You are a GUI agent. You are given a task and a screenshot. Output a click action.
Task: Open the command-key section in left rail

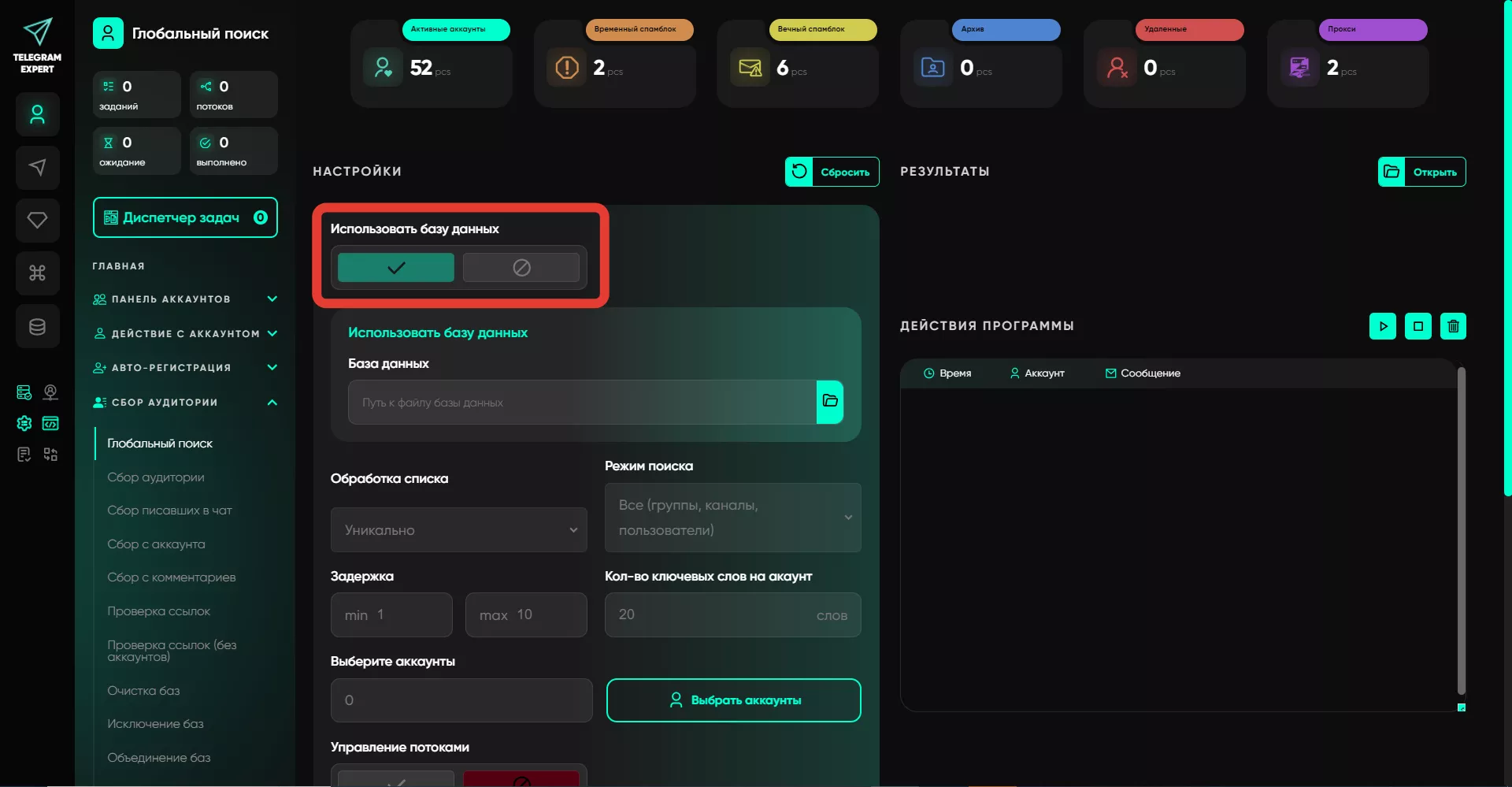(x=37, y=273)
